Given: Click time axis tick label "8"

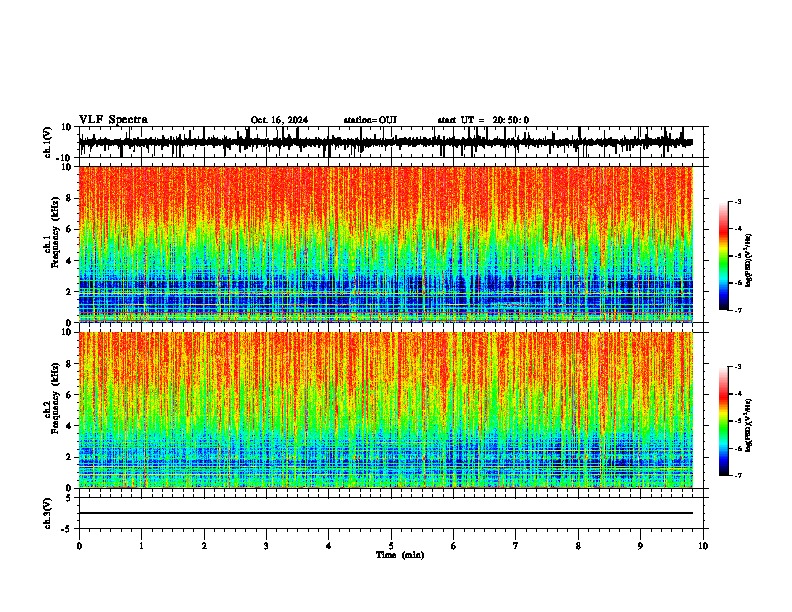Looking at the screenshot, I should click(x=578, y=546).
